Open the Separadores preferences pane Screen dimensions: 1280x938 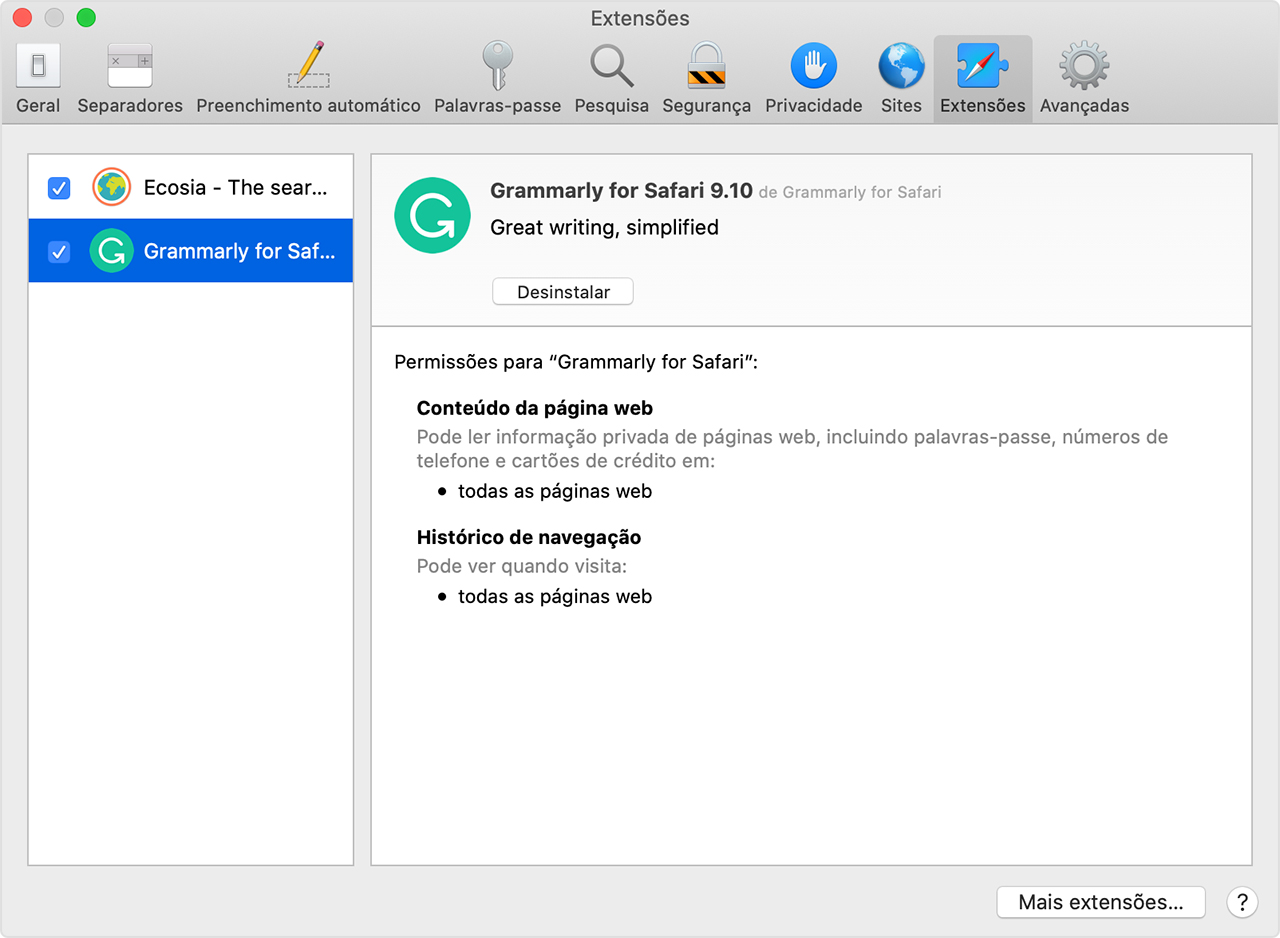coord(130,79)
